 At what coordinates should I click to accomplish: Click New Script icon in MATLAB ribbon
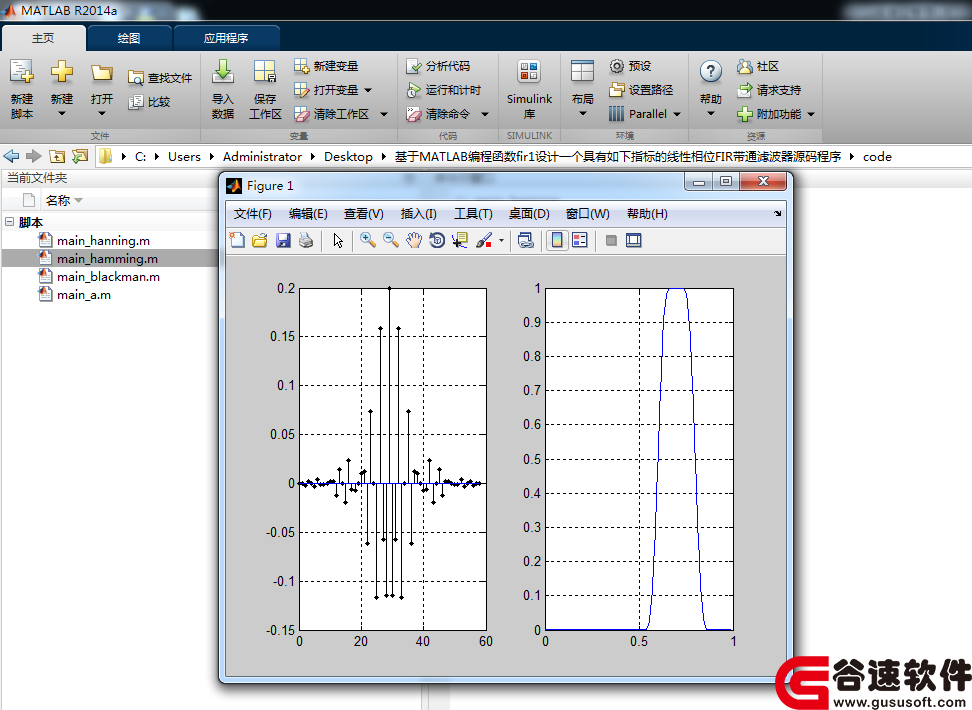pos(22,72)
